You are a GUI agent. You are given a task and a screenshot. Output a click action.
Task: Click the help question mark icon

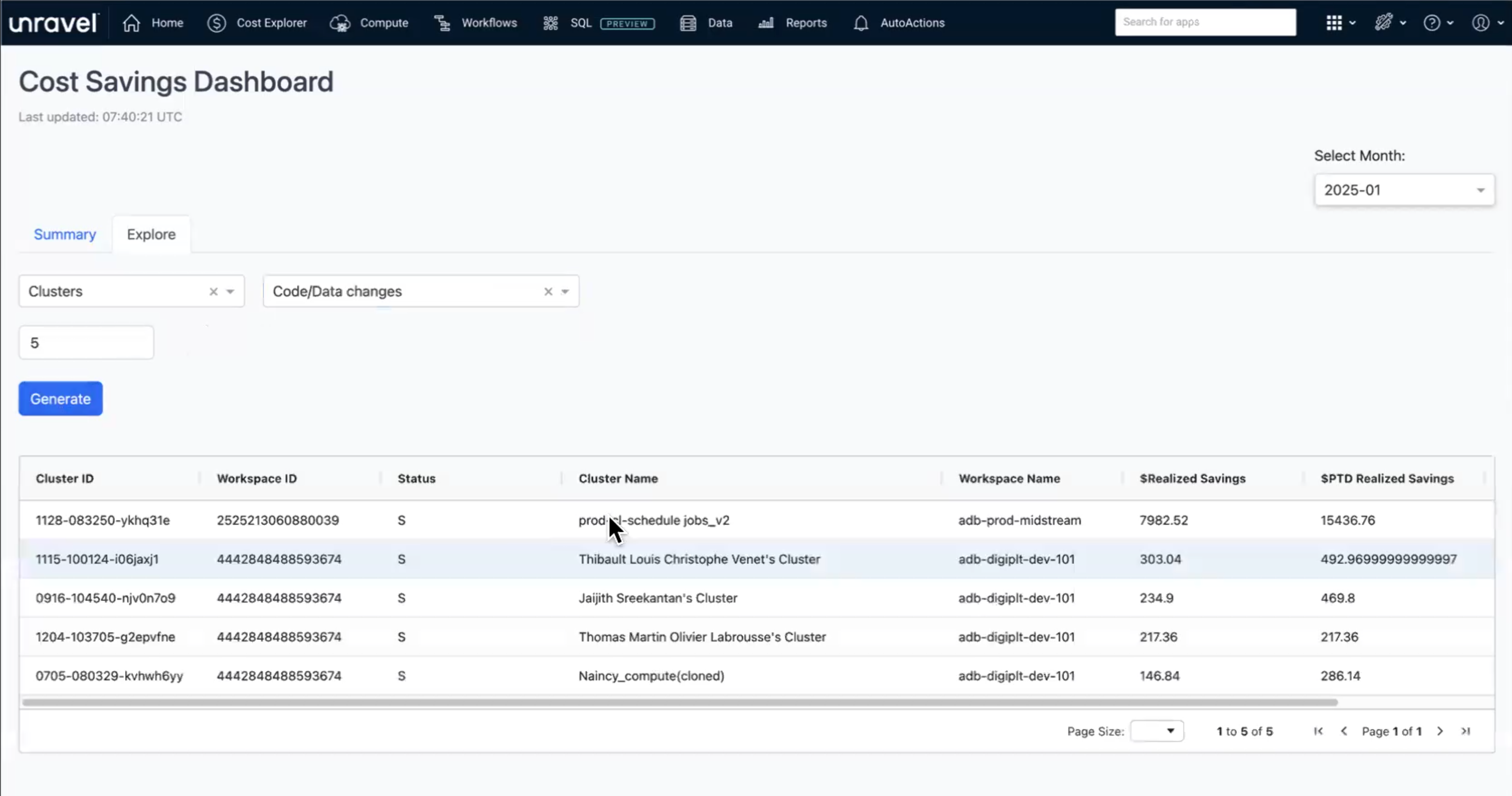click(1431, 23)
